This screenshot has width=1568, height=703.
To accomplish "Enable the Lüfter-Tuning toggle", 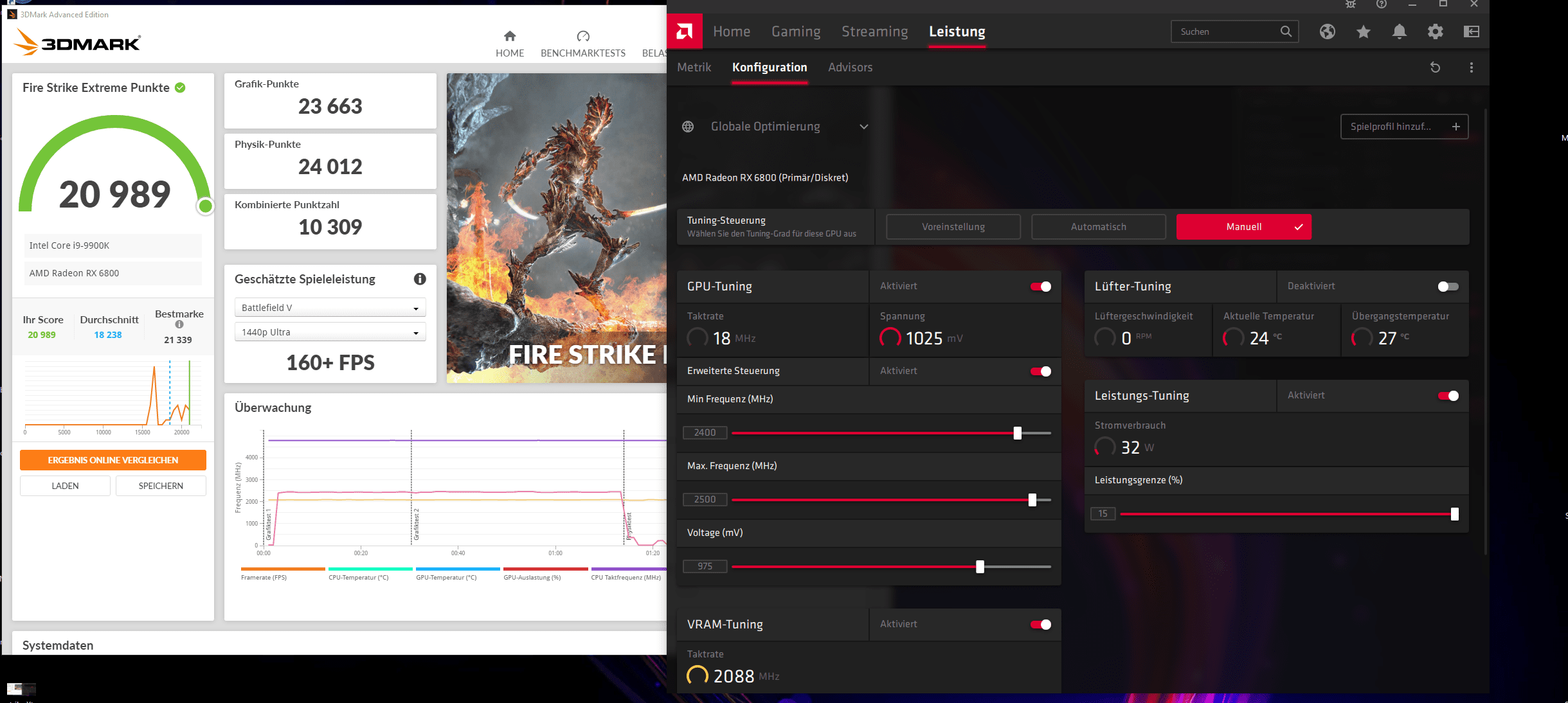I will coord(1448,287).
